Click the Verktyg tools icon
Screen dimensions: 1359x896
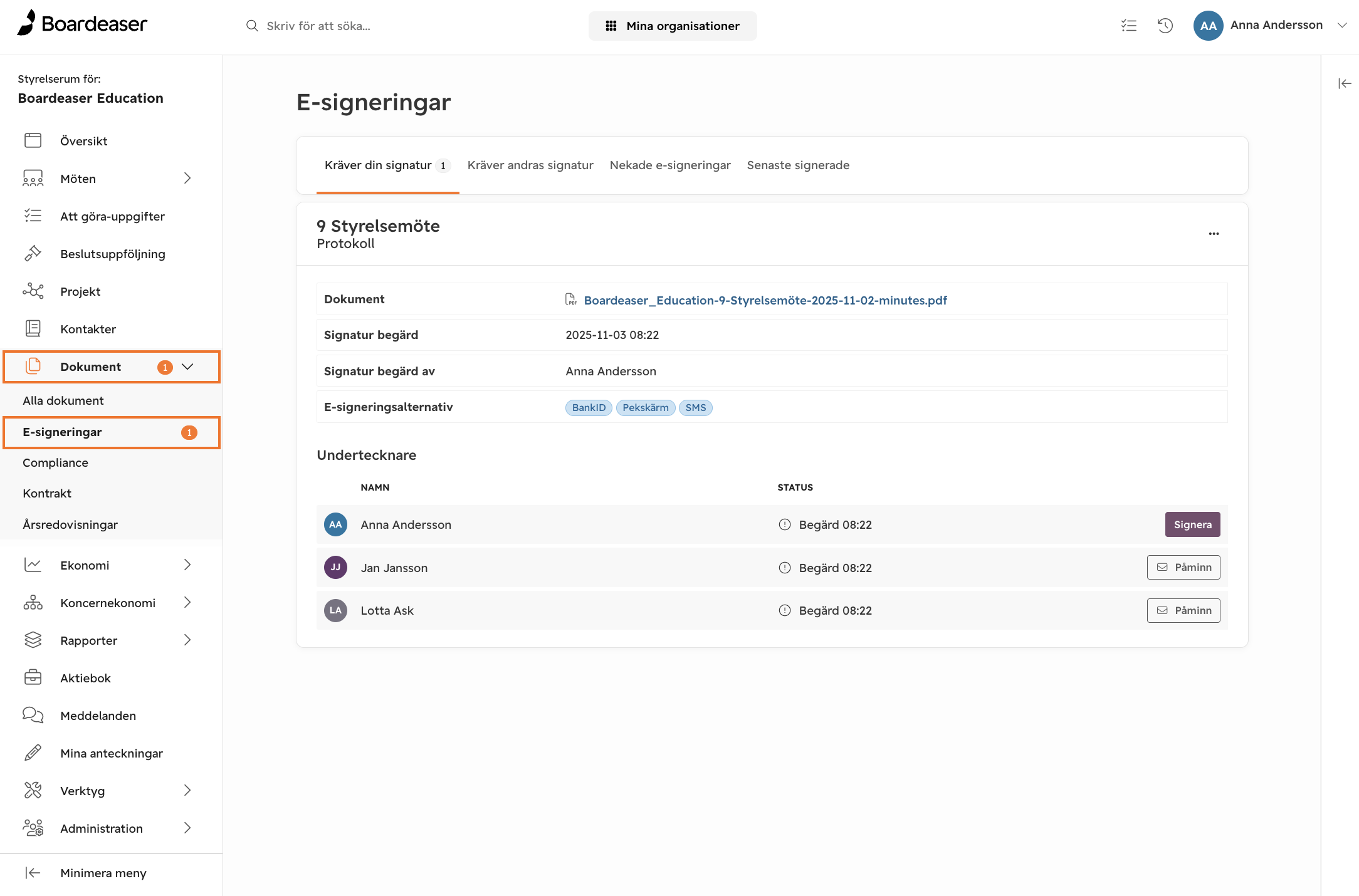(x=33, y=790)
